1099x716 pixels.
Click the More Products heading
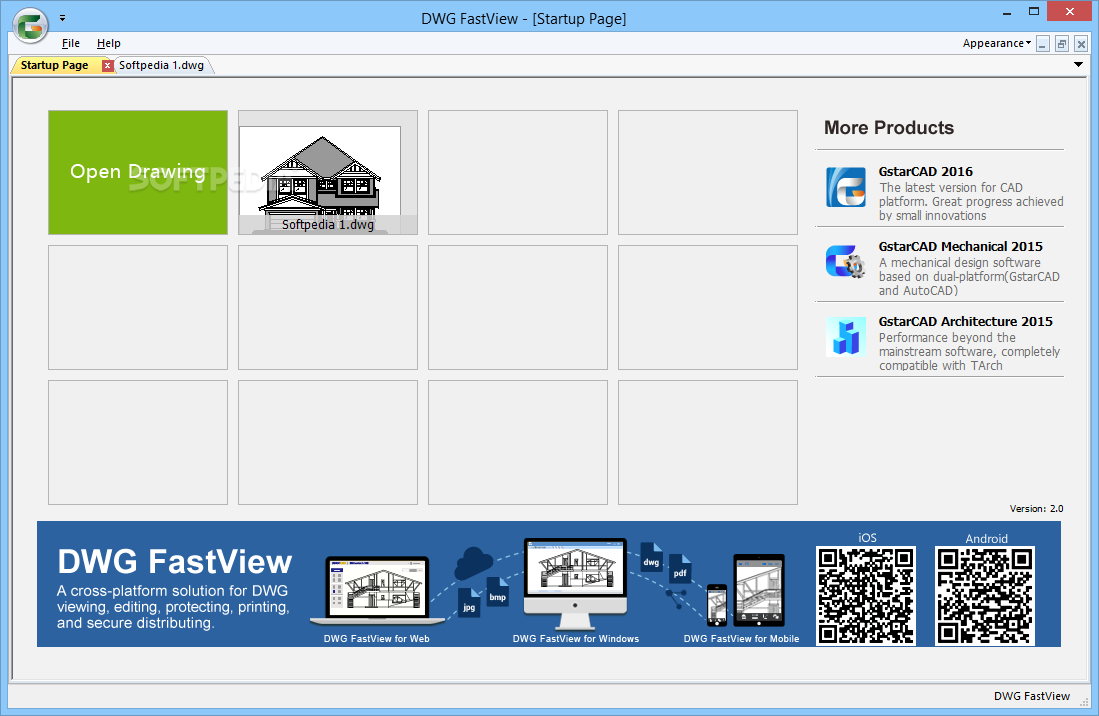click(x=889, y=128)
